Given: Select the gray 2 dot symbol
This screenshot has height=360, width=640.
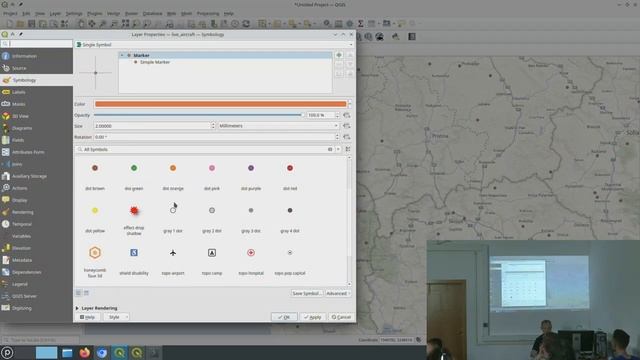Looking at the screenshot, I should (x=212, y=211).
